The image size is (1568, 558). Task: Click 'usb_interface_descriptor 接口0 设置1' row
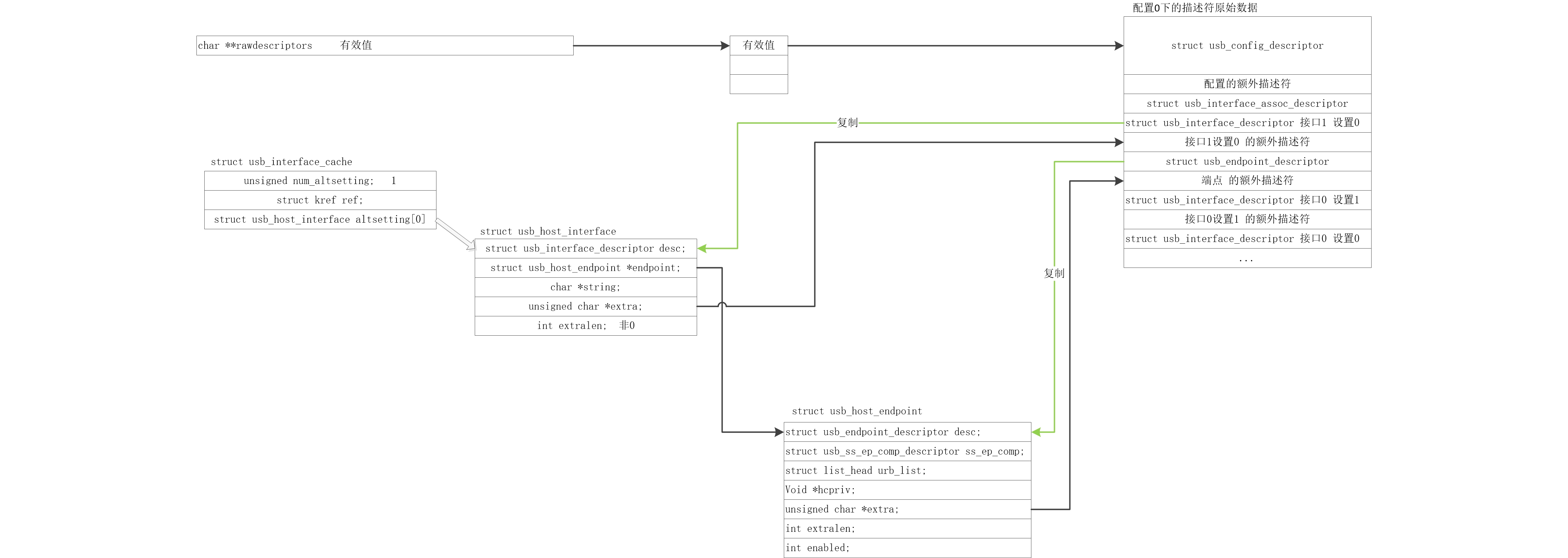(1247, 200)
